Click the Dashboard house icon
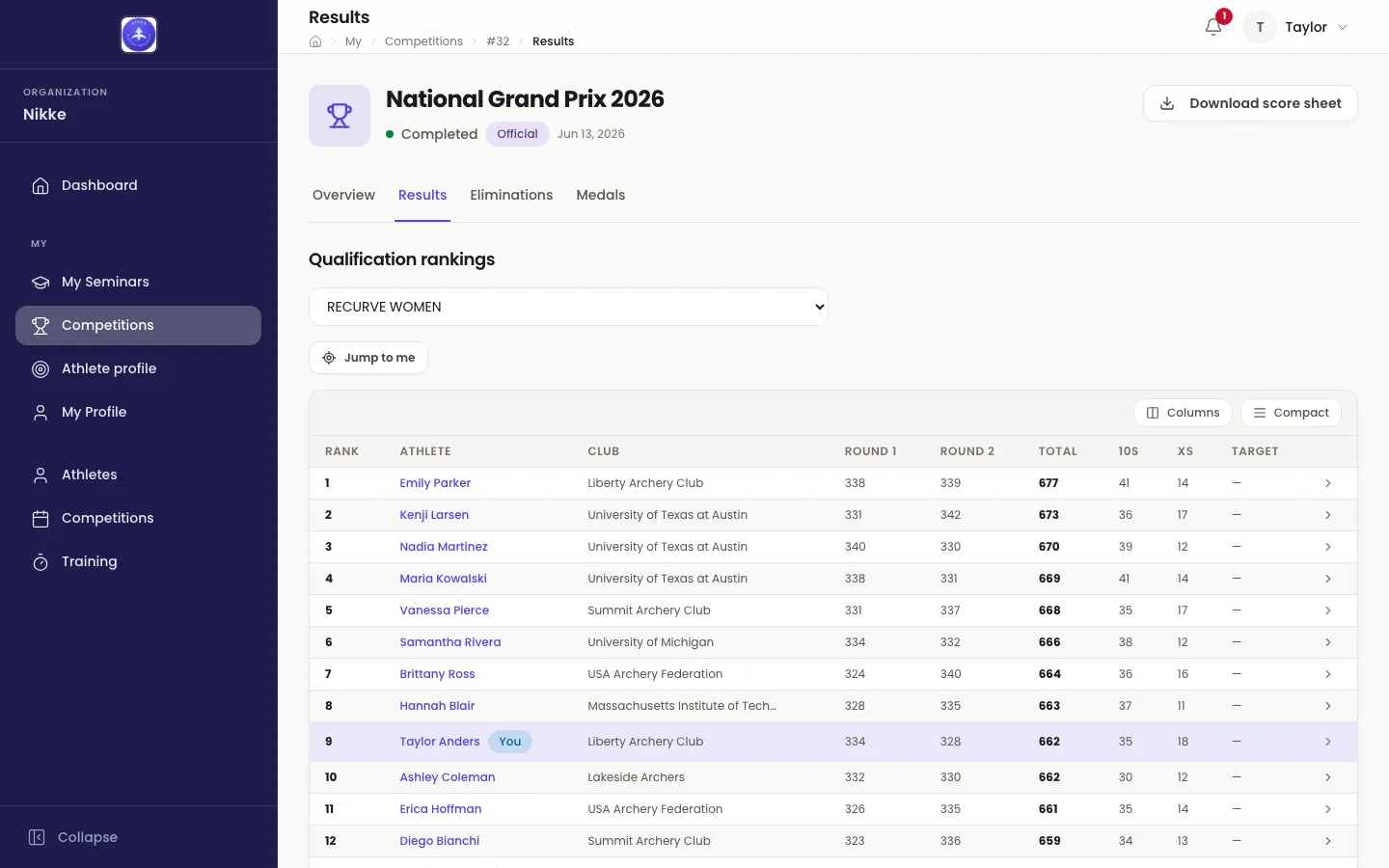This screenshot has height=868, width=1389. (41, 185)
